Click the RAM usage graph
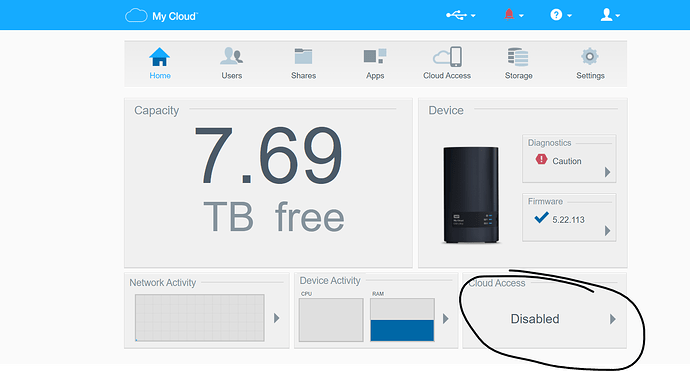The height and width of the screenshot is (371, 690). 402,320
